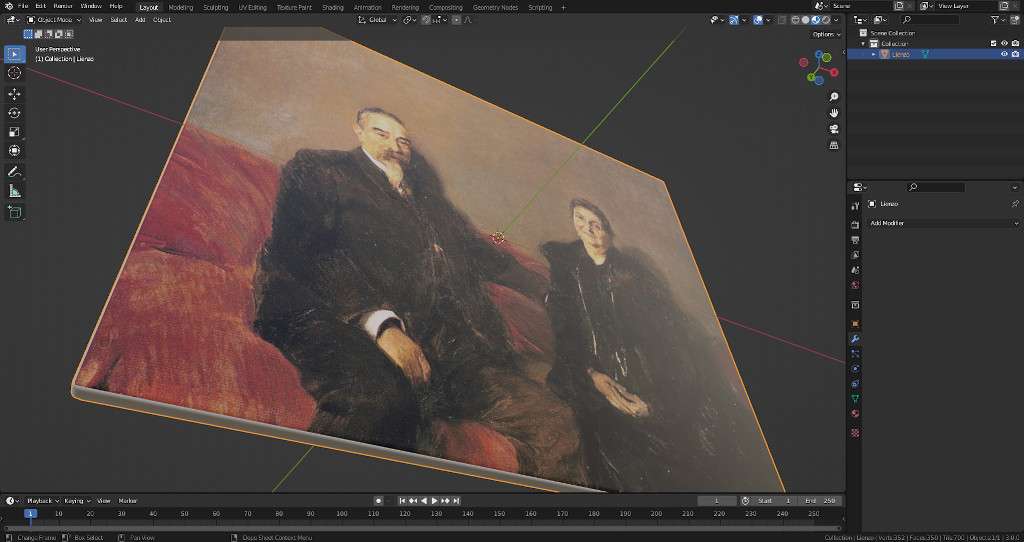1024x542 pixels.
Task: Select the Scale tool
Action: tap(14, 132)
